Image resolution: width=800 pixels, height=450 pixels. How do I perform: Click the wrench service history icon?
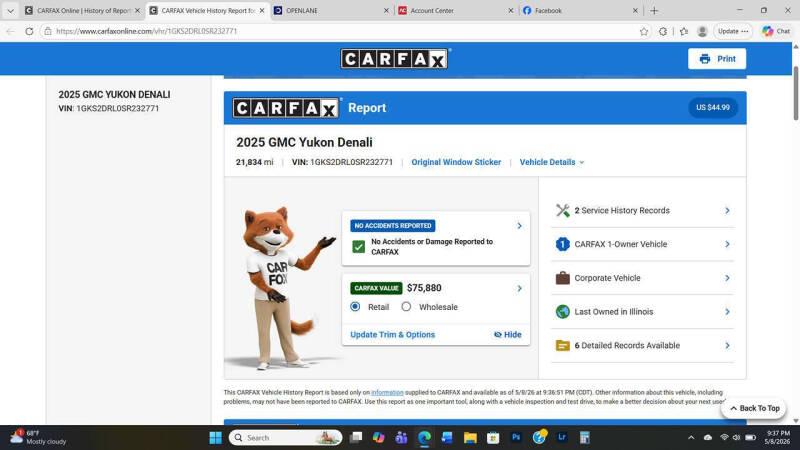pyautogui.click(x=562, y=210)
